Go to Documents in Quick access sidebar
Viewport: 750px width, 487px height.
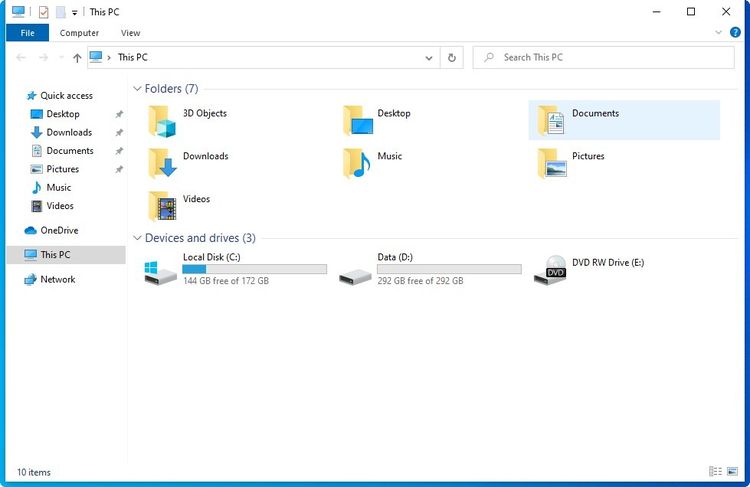pos(70,151)
